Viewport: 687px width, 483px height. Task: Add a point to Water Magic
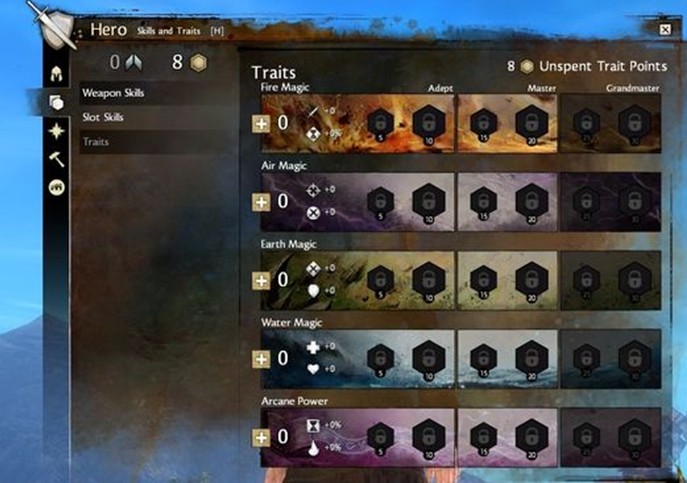click(261, 359)
